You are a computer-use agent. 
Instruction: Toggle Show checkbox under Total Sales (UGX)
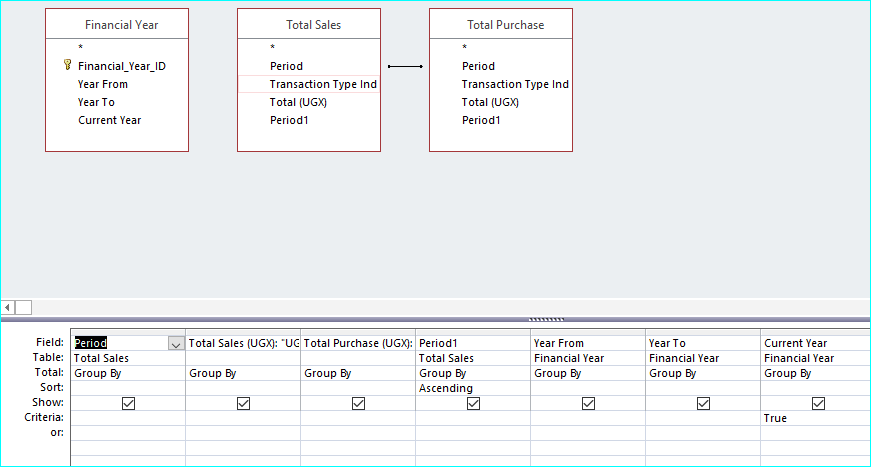(243, 403)
